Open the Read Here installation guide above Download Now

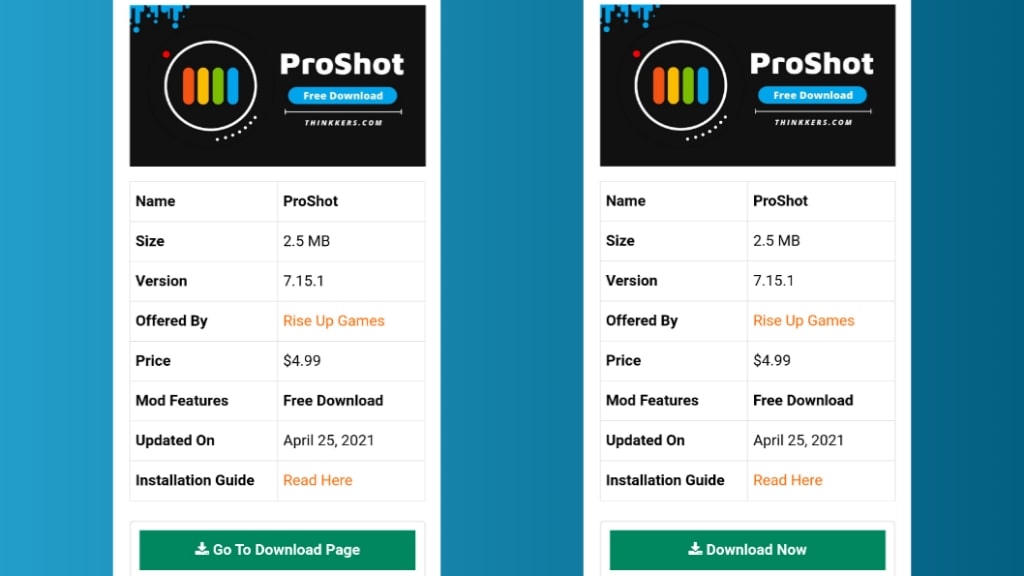tap(788, 480)
